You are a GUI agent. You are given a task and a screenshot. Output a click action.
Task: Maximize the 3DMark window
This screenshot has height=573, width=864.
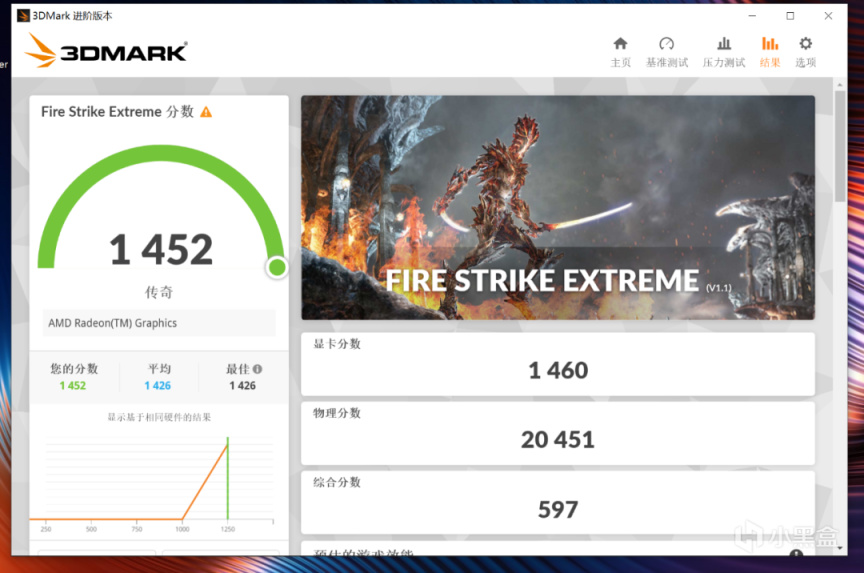point(790,15)
